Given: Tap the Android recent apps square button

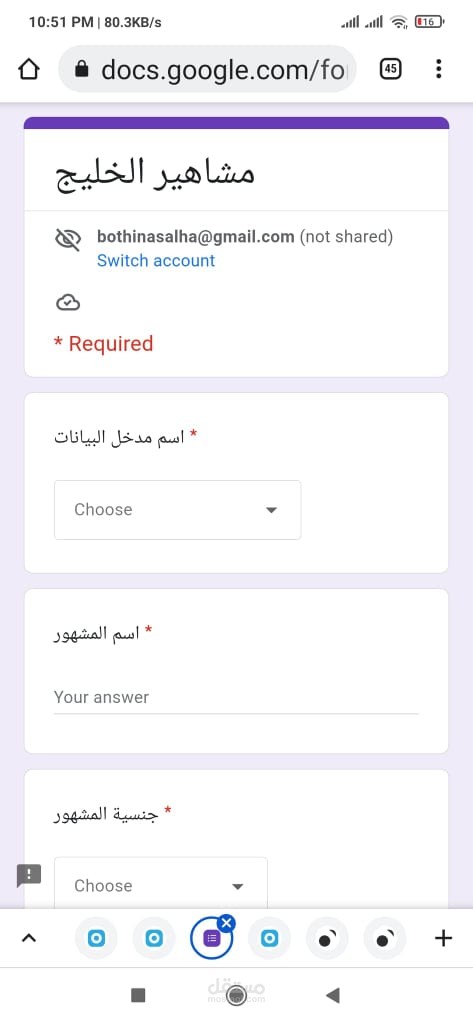Looking at the screenshot, I should (138, 995).
